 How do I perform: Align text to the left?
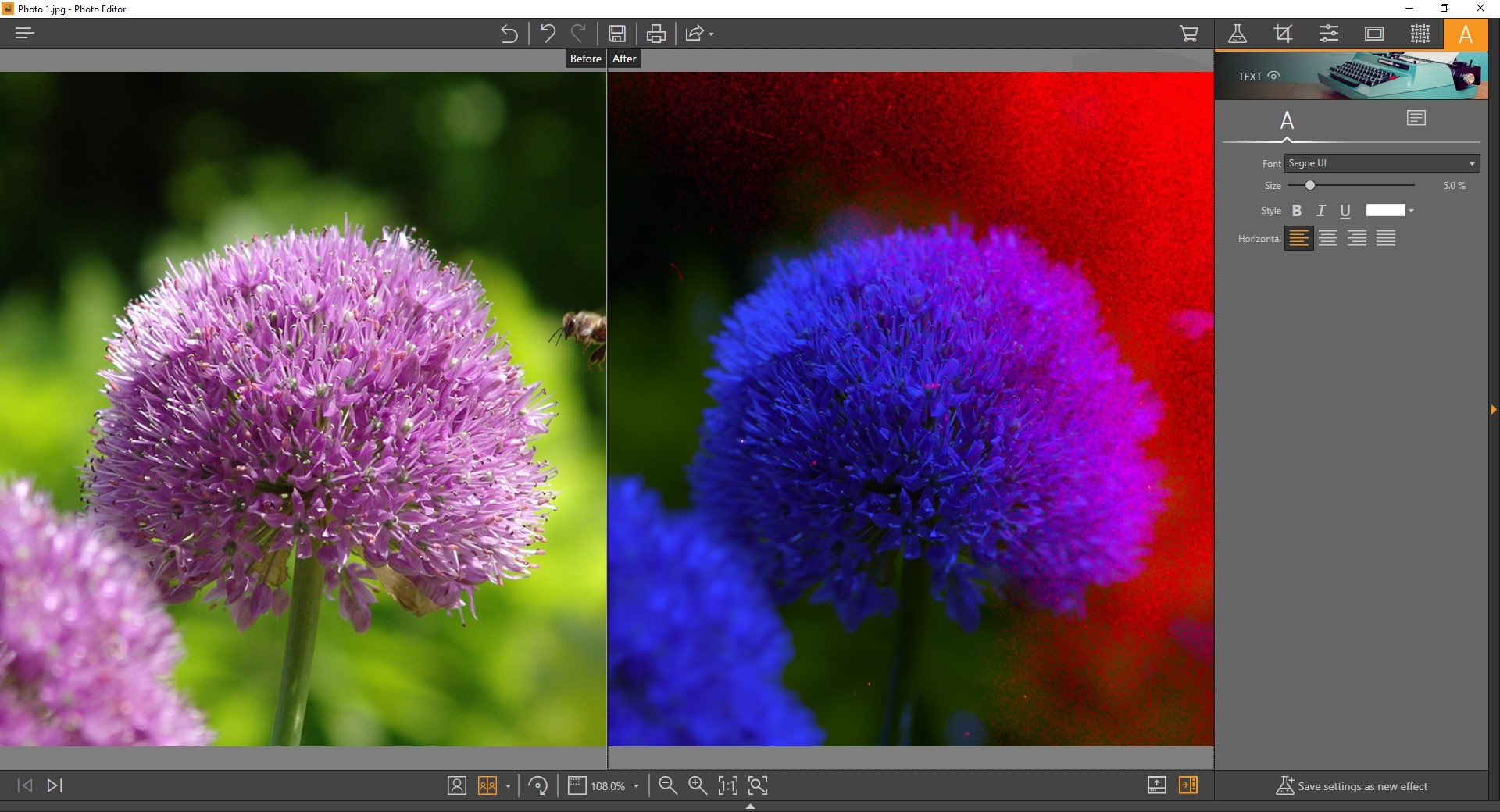click(x=1298, y=238)
